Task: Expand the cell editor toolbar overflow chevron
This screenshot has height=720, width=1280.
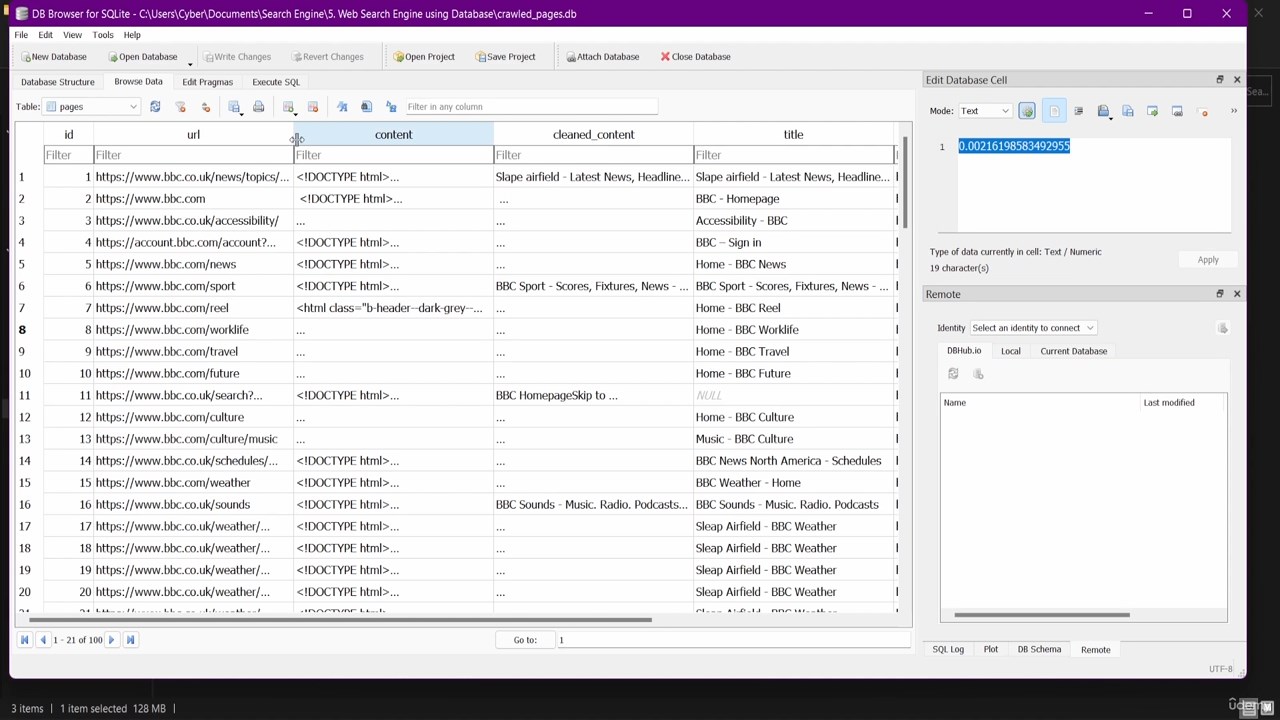Action: (x=1234, y=111)
